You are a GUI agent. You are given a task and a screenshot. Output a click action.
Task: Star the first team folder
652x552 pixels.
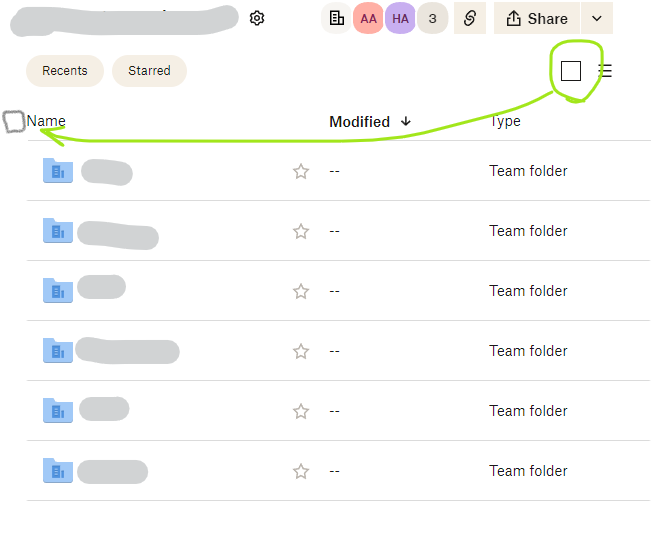click(301, 171)
